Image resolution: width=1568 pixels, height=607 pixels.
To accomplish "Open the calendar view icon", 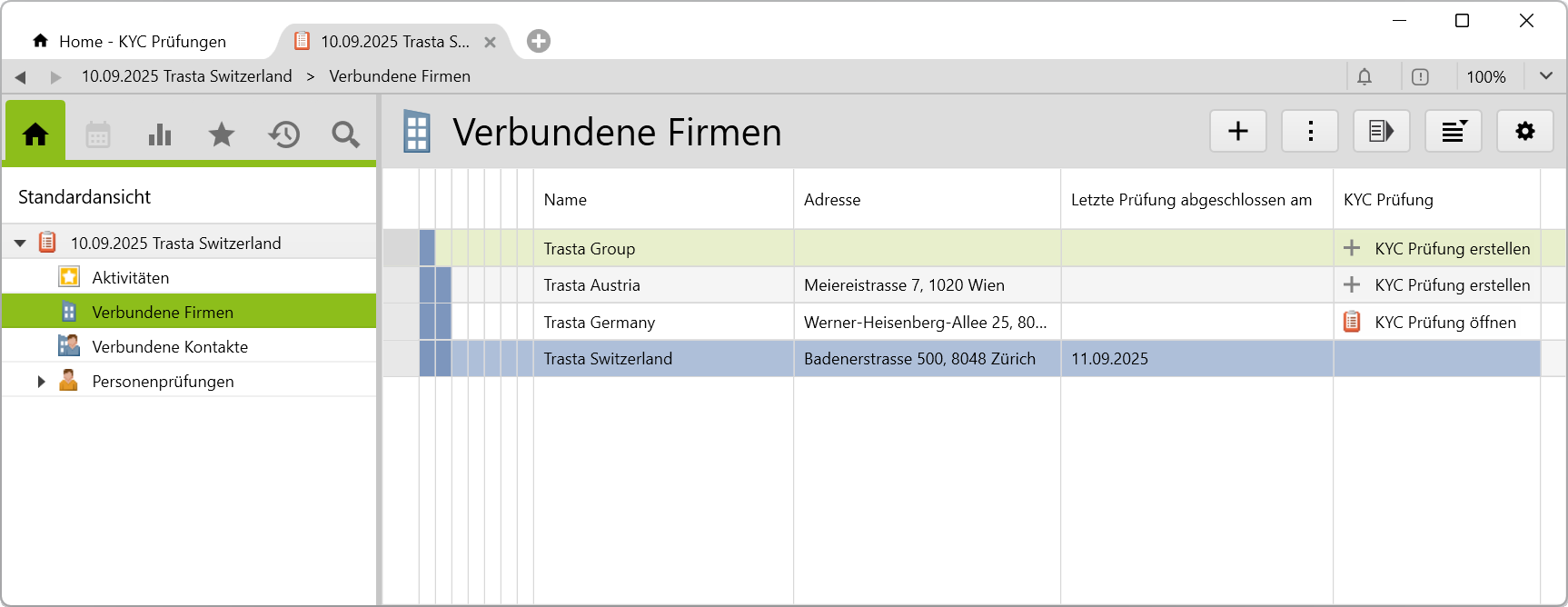I will 98,134.
